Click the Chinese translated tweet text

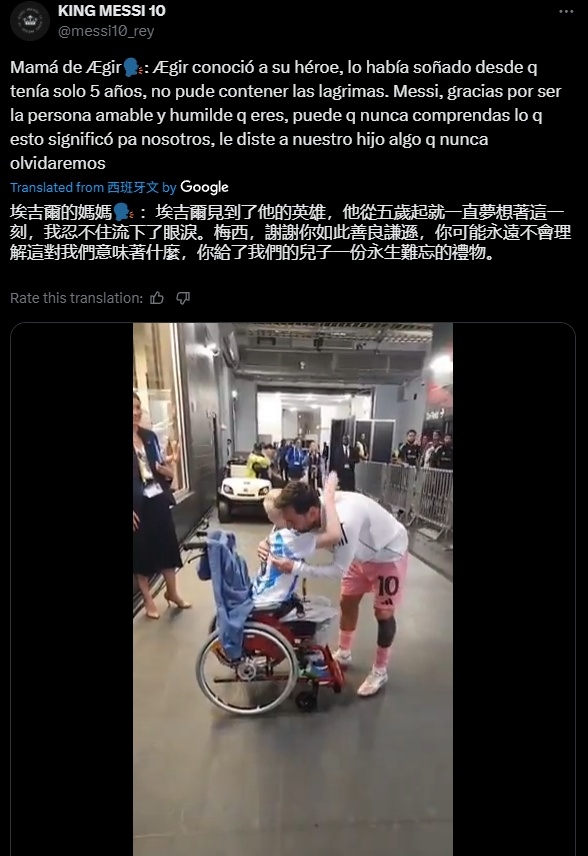(x=290, y=233)
